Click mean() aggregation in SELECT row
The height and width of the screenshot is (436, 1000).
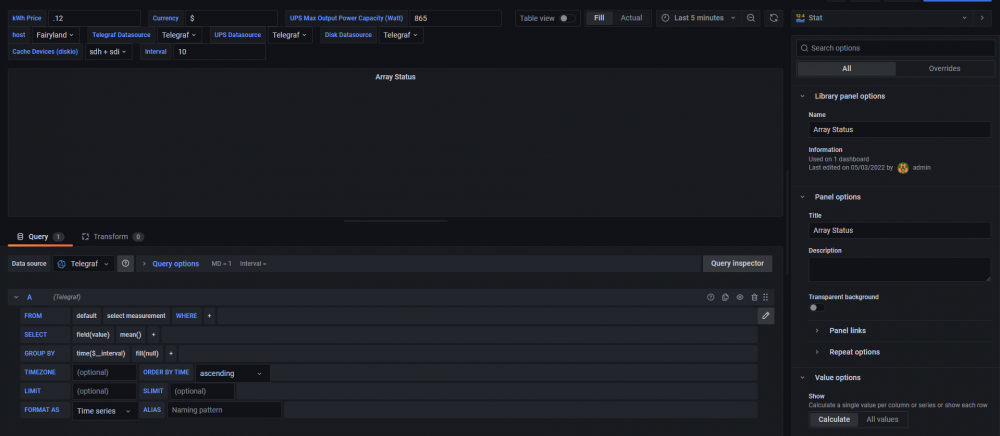coord(130,335)
